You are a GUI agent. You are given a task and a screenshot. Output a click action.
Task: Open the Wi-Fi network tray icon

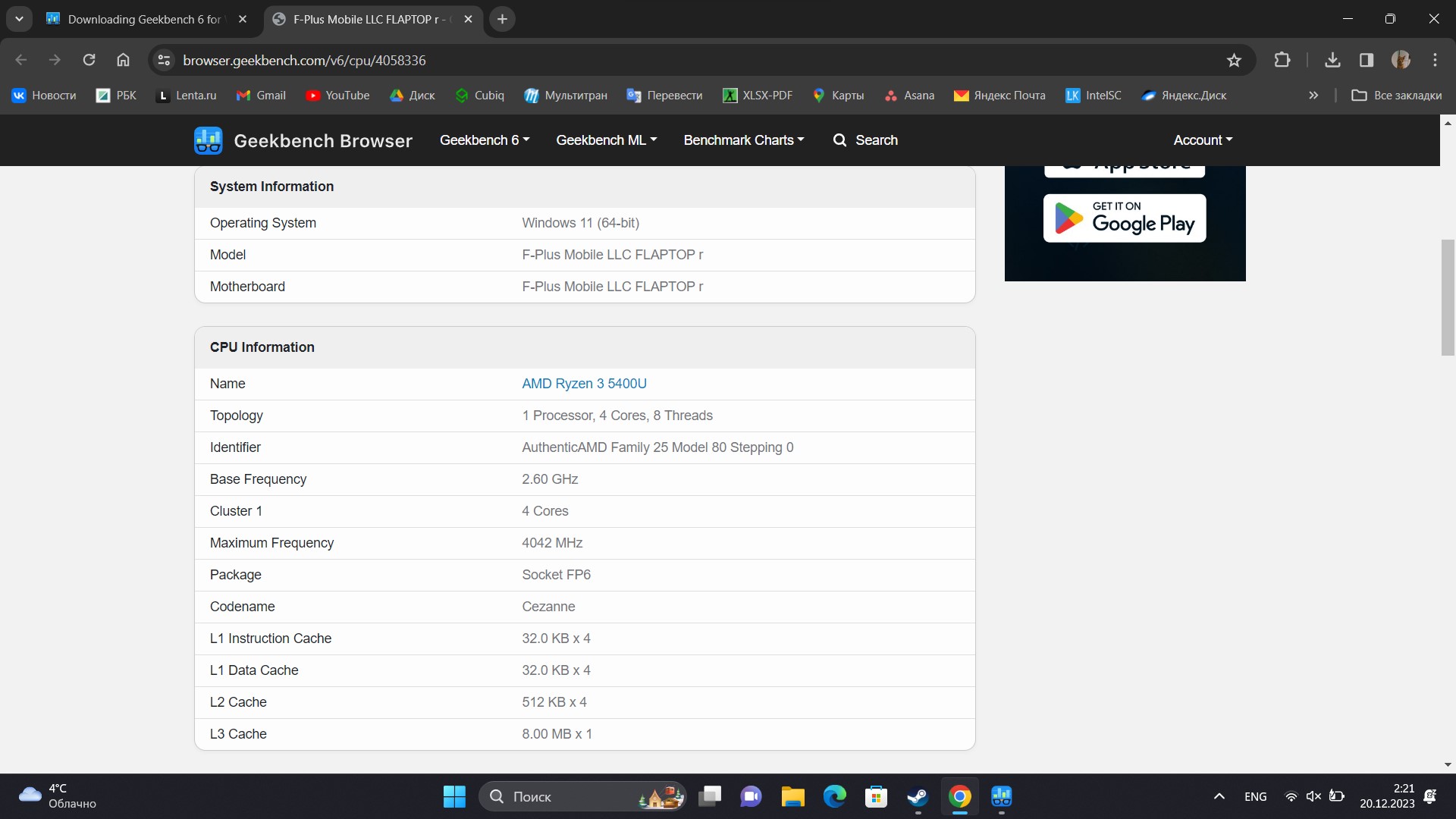tap(1291, 796)
